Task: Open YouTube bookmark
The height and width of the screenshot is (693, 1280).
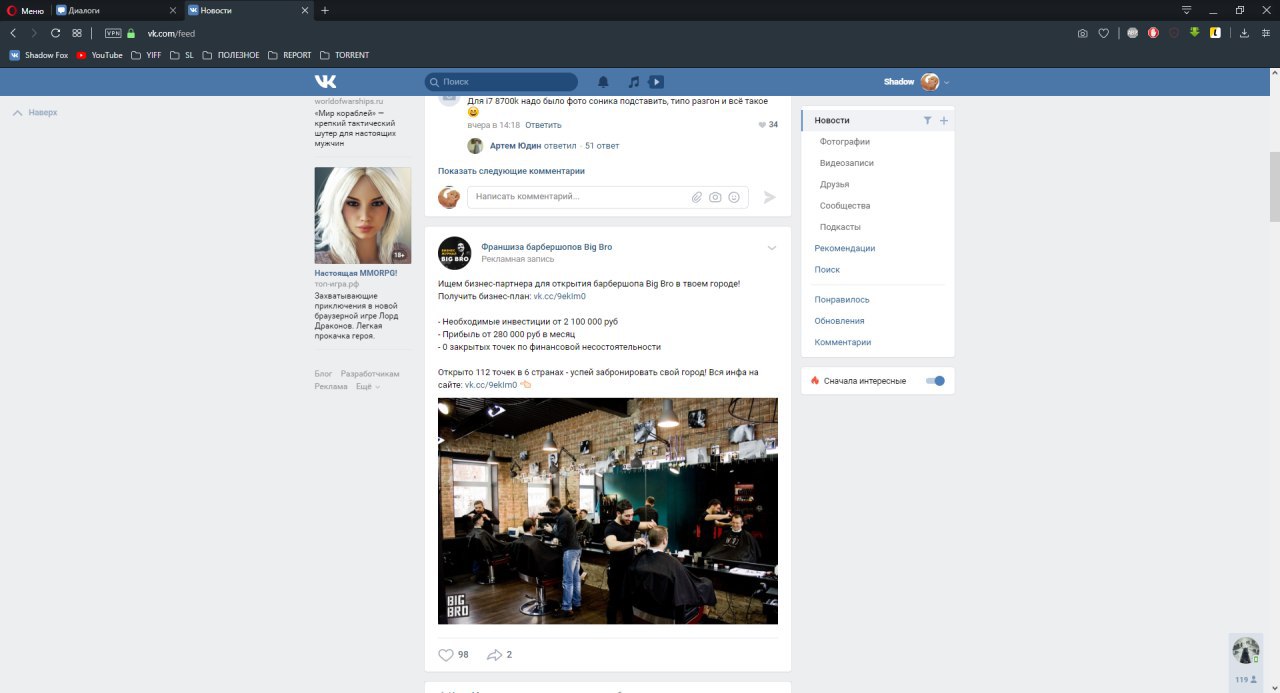Action: 99,55
